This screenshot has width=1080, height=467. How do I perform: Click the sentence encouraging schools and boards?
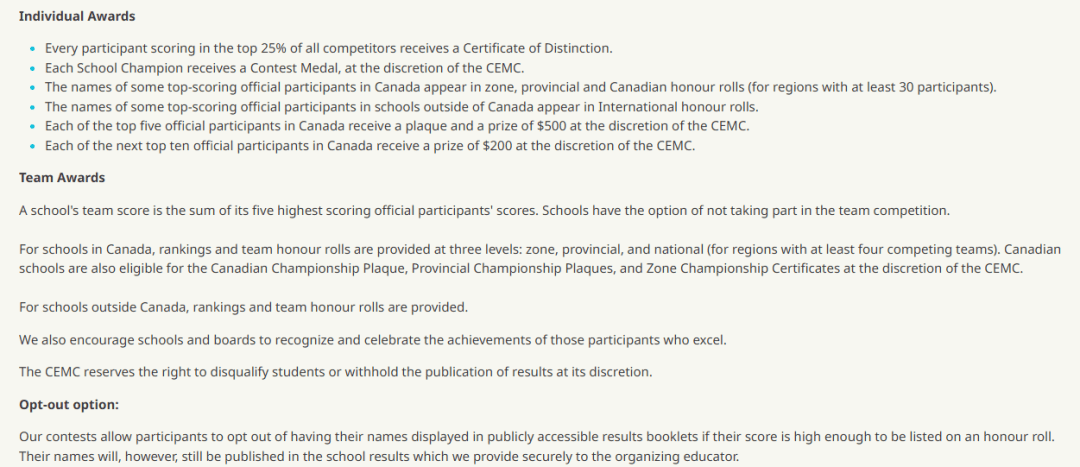373,340
